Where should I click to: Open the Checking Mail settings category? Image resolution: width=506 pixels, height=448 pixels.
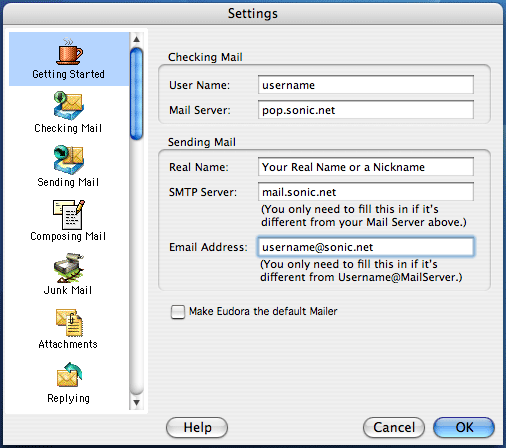point(68,112)
